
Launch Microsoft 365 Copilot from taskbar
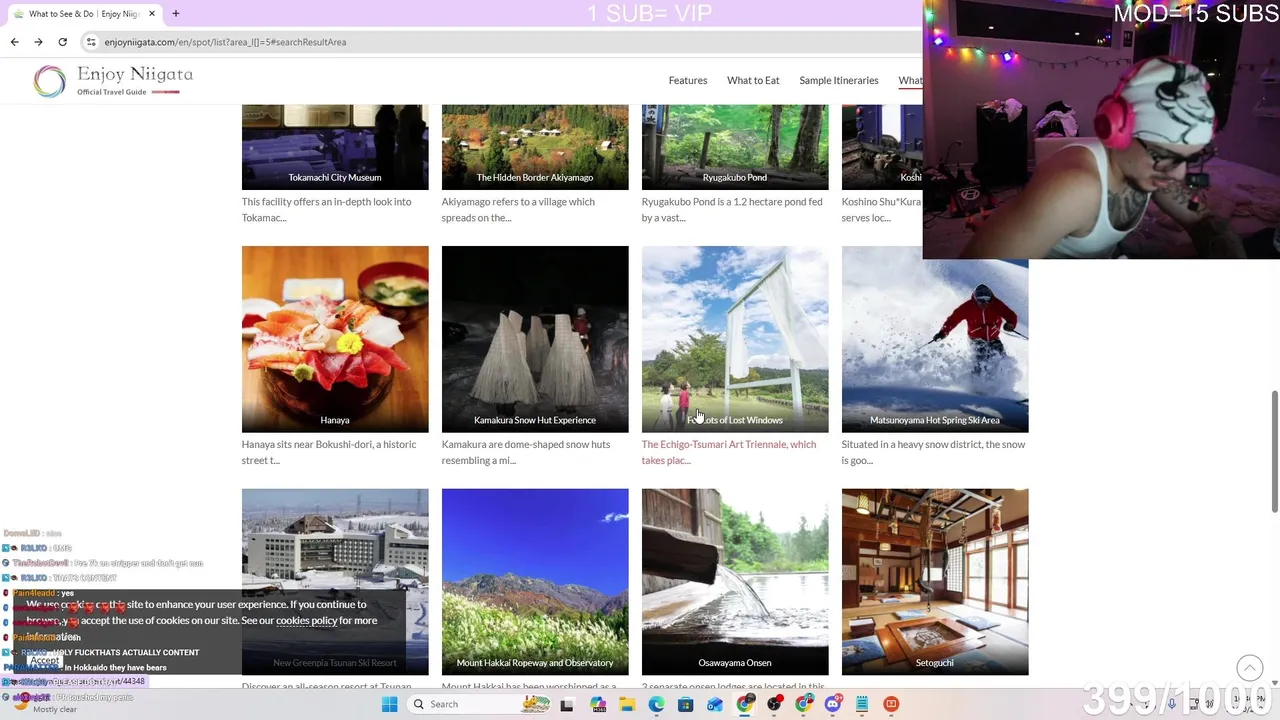click(598, 704)
